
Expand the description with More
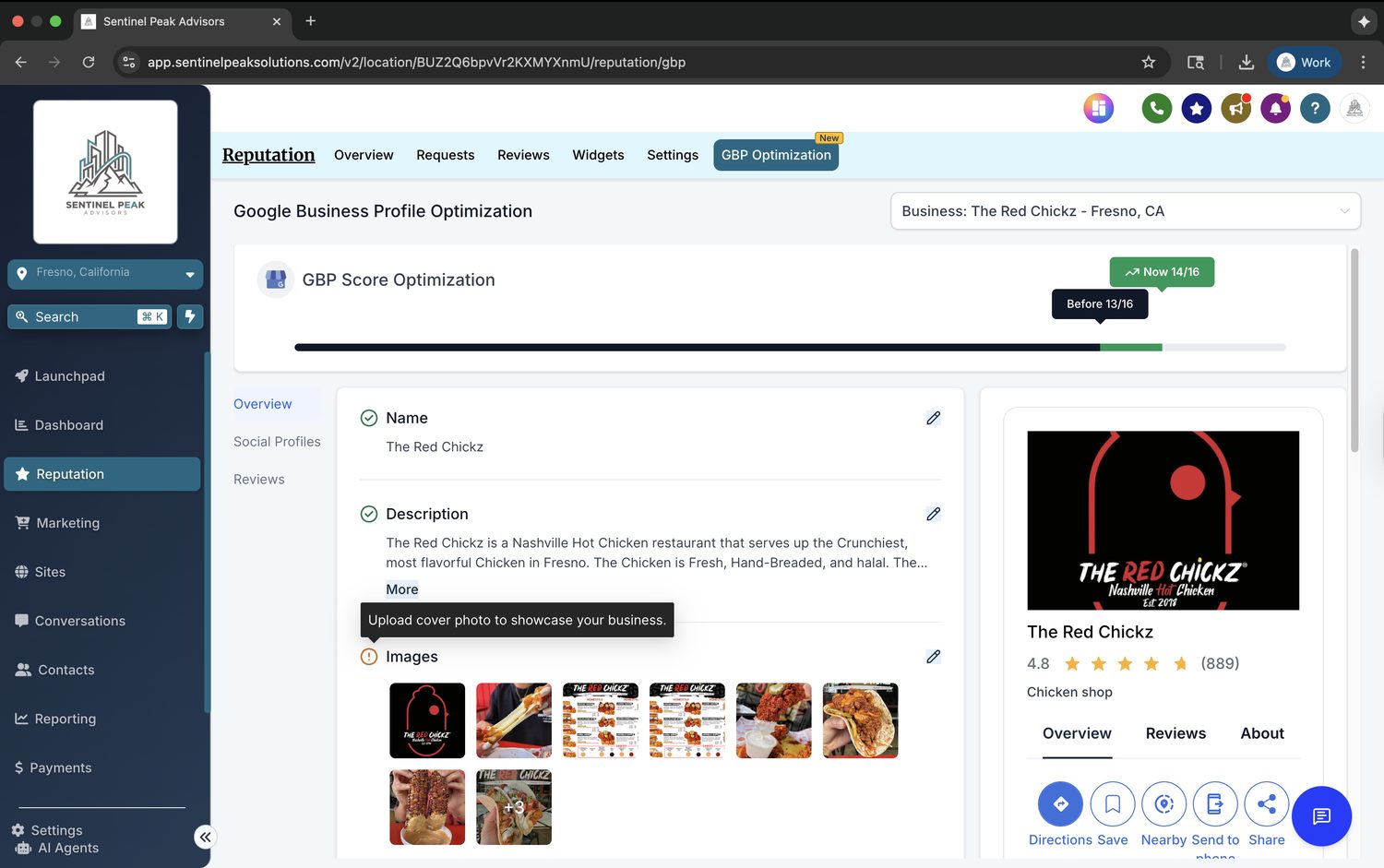click(402, 589)
